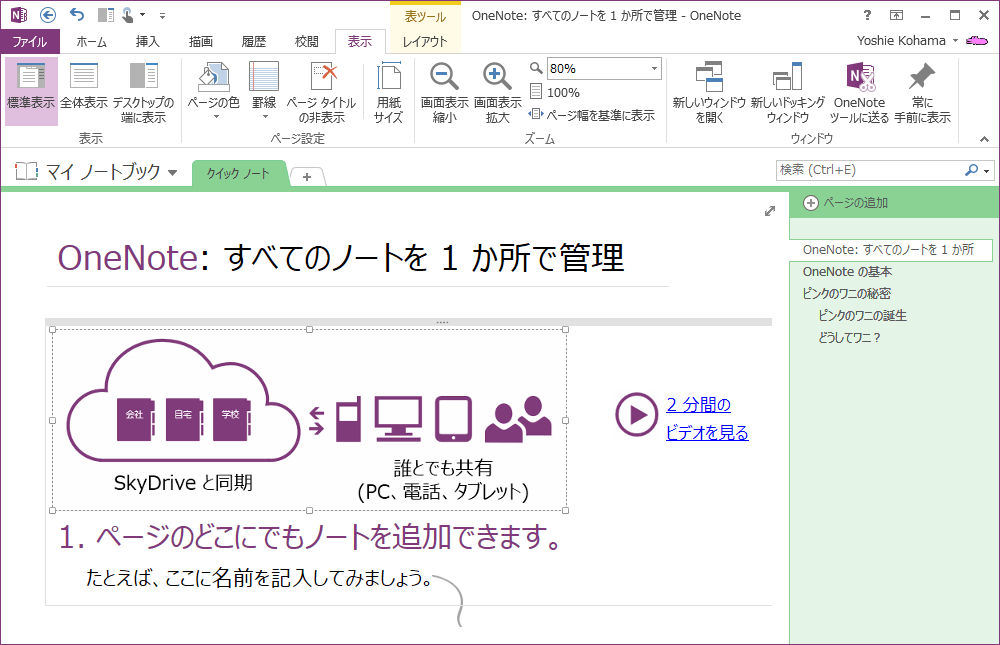Click 画面表示縮小 zoom out
The width and height of the screenshot is (1000, 645).
pyautogui.click(x=445, y=91)
